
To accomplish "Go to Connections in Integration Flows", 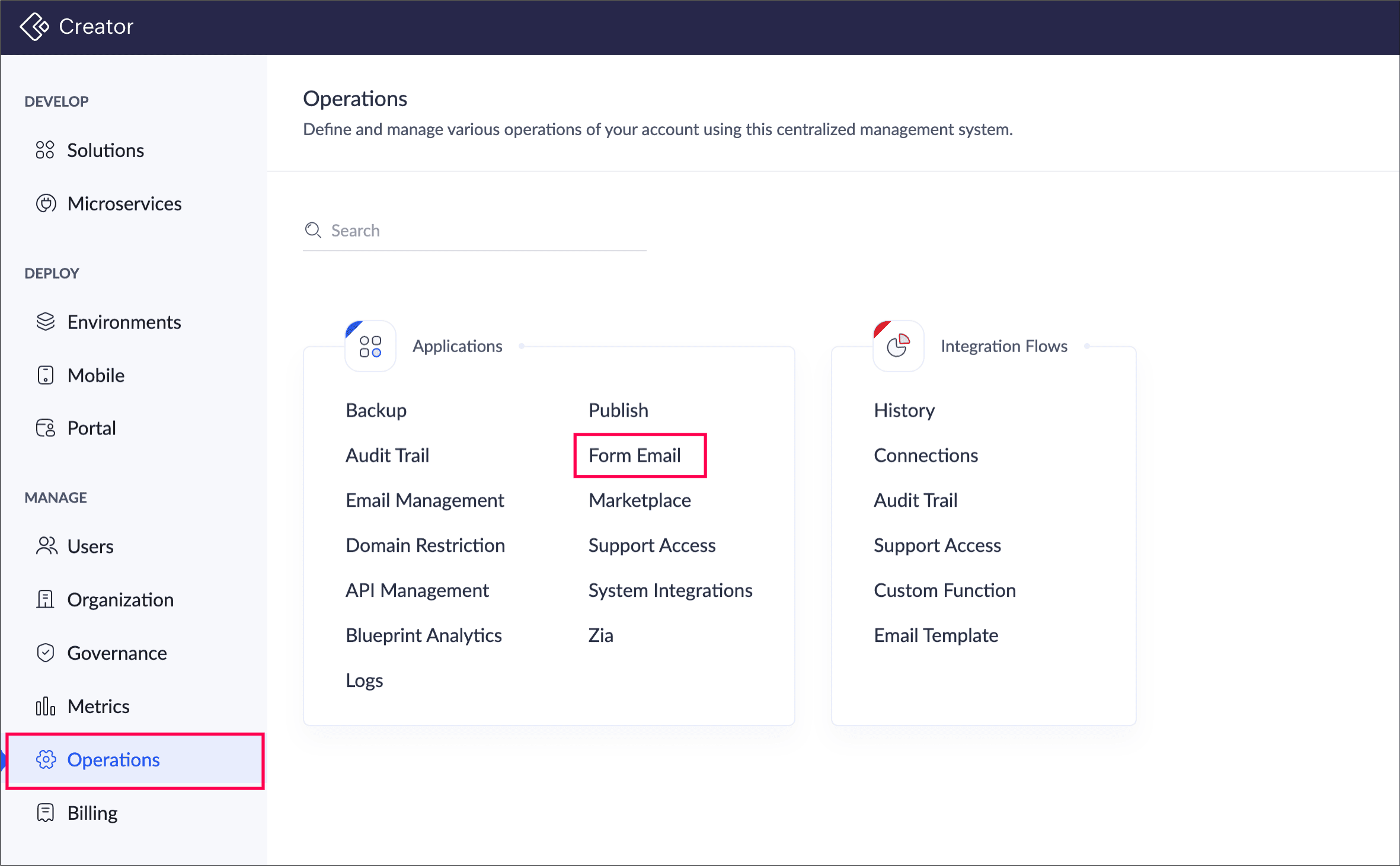I will click(925, 455).
